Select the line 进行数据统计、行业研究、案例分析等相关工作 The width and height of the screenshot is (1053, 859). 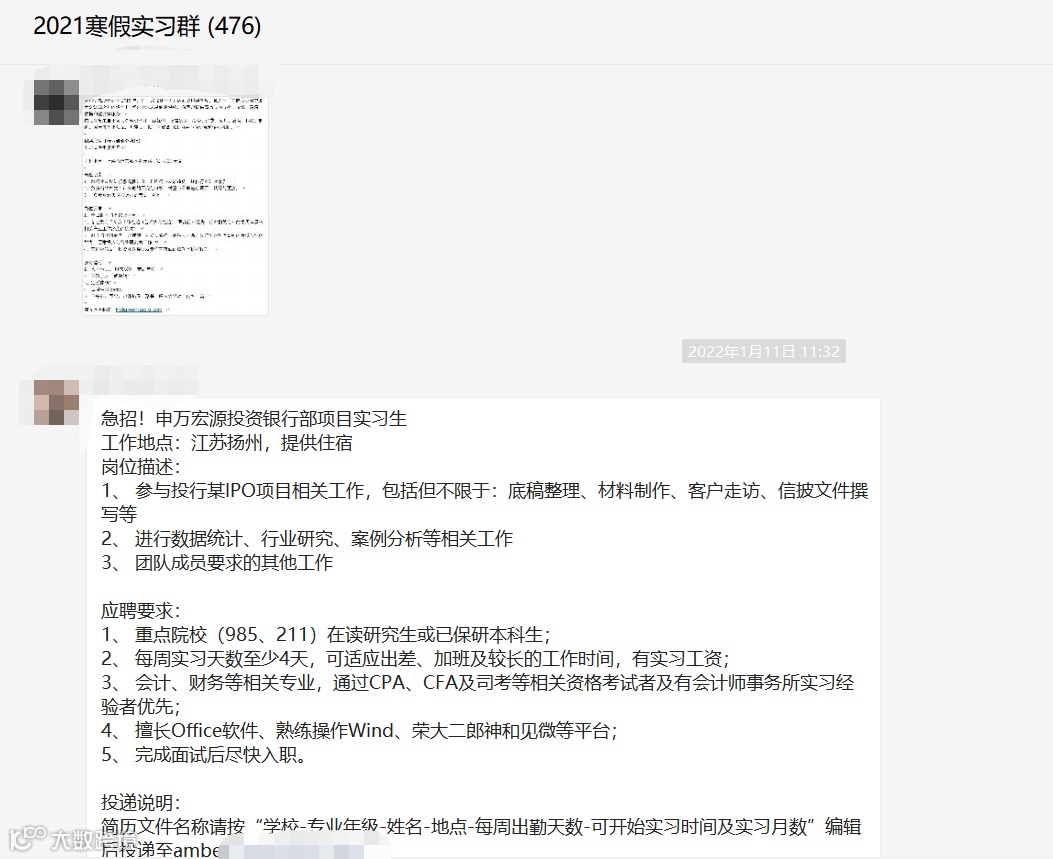pos(307,539)
